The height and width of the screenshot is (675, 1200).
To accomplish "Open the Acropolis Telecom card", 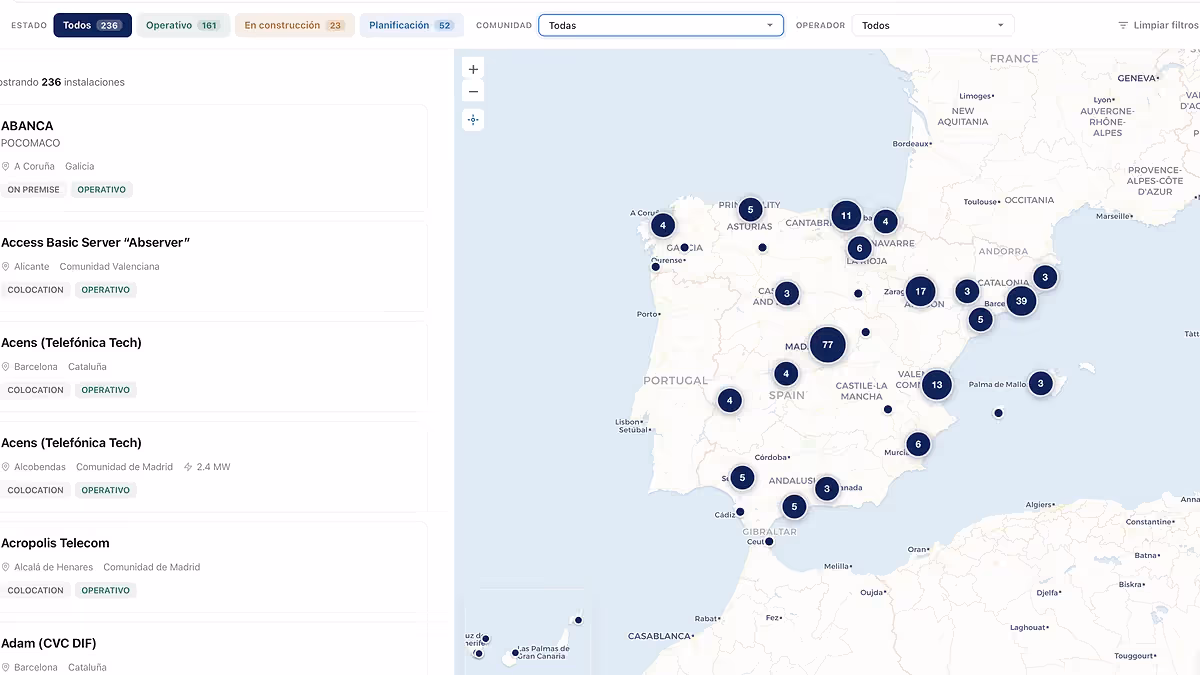I will [214, 566].
